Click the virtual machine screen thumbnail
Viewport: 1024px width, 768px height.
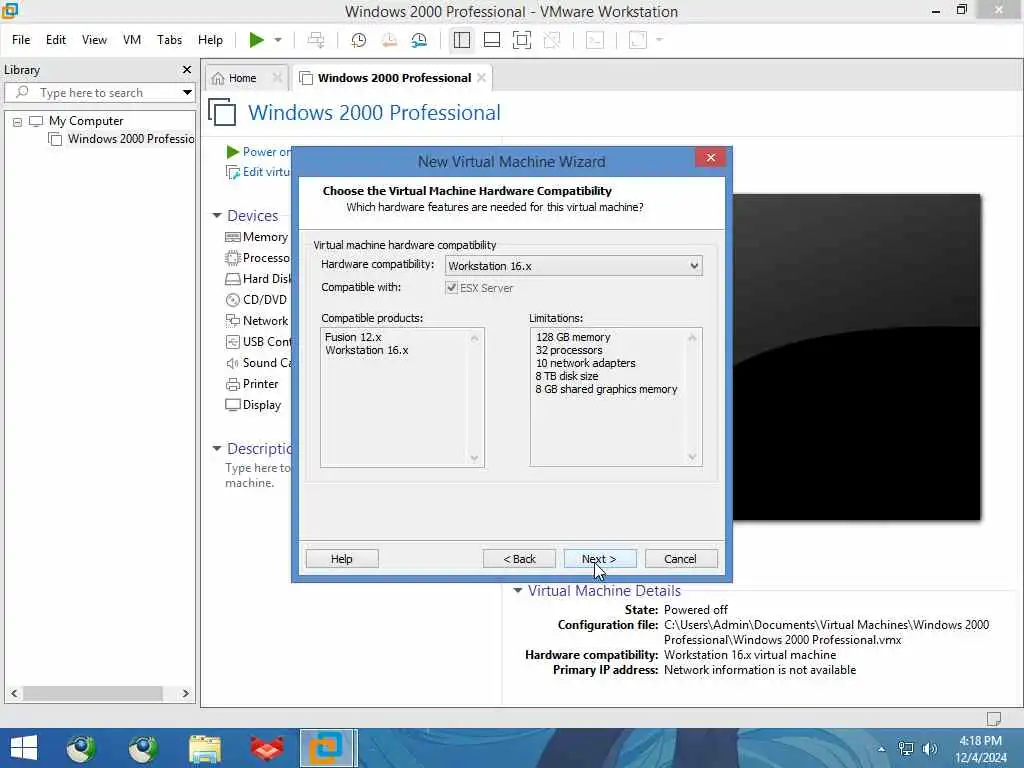[x=856, y=357]
